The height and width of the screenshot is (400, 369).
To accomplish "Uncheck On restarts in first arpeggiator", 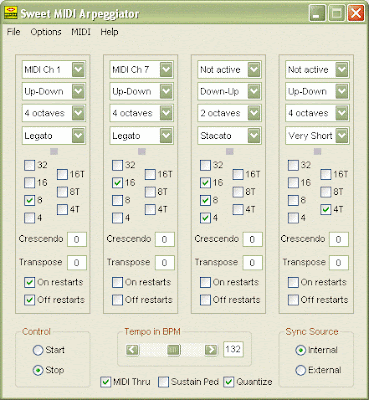I will click(x=30, y=282).
